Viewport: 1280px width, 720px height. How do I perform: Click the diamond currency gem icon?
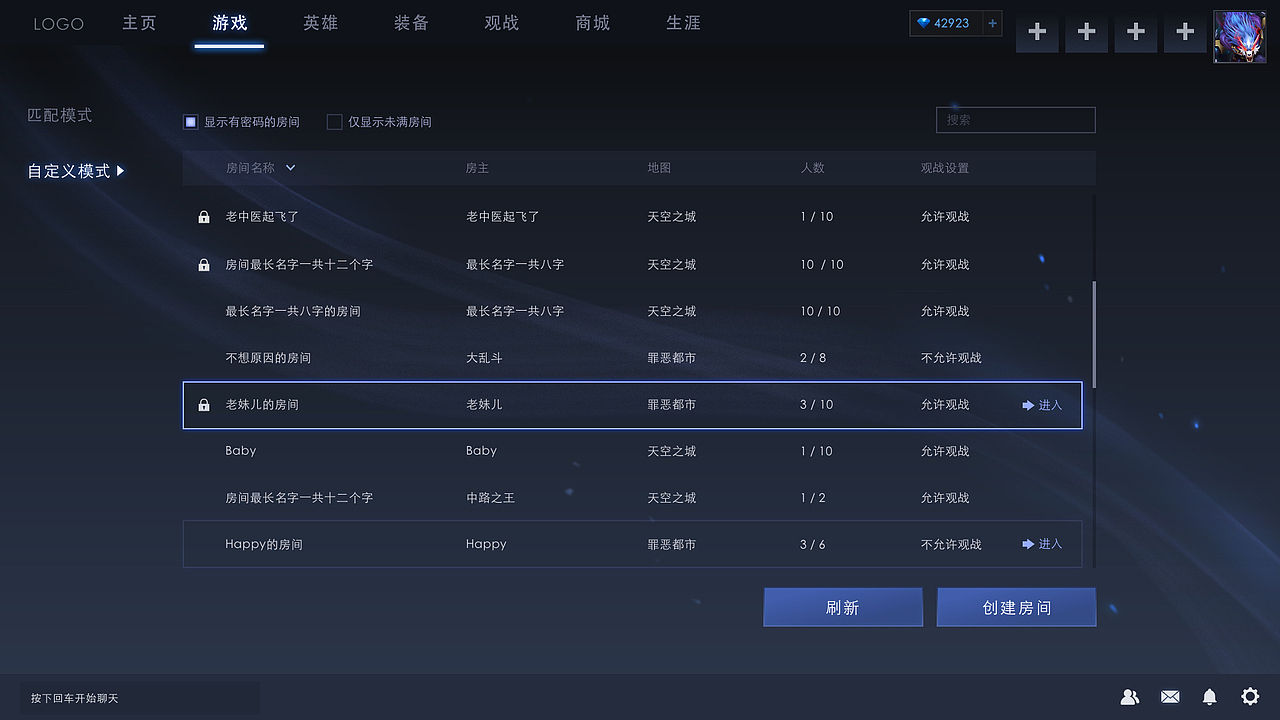coord(922,23)
